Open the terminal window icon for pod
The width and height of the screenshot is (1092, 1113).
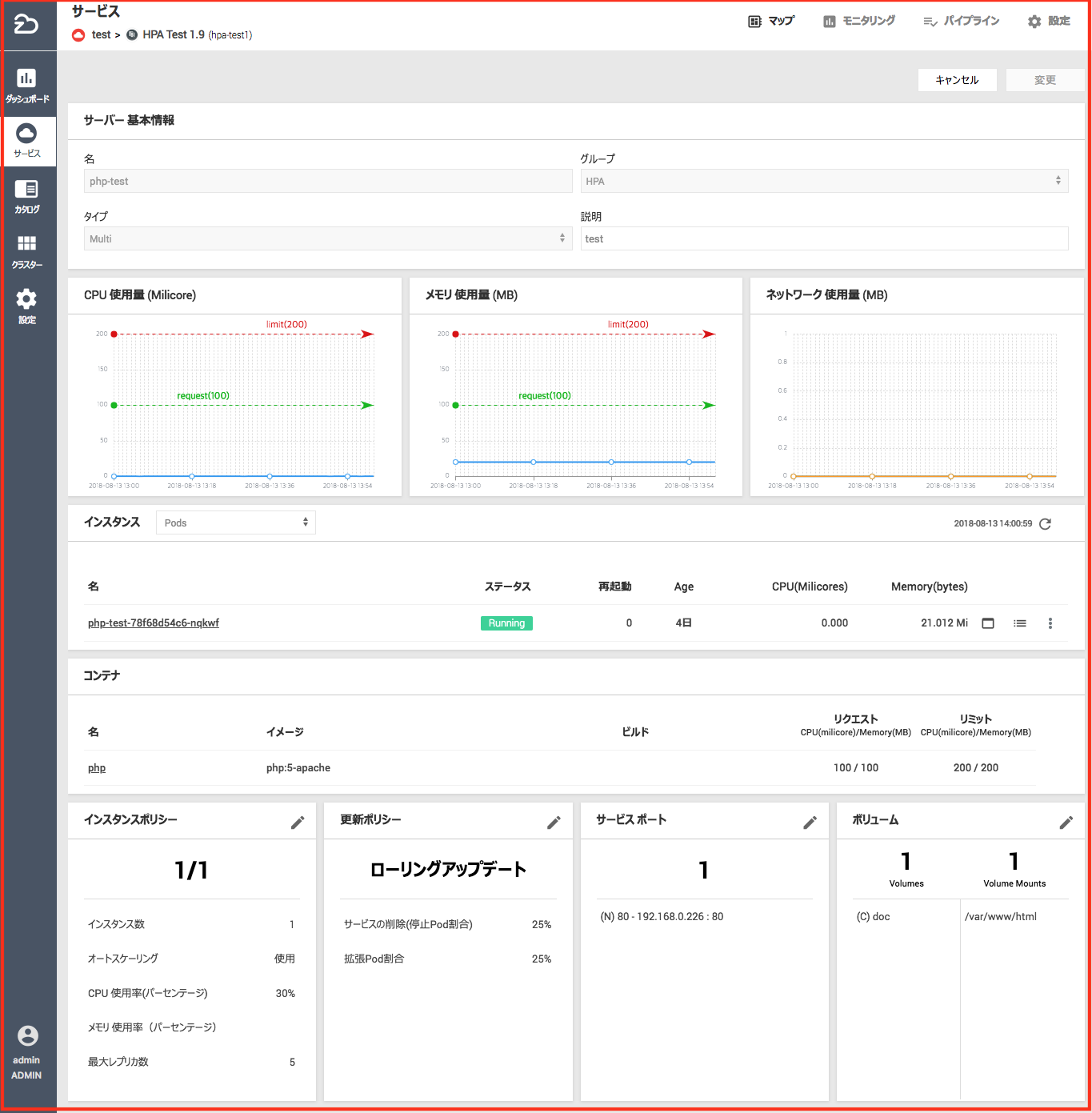tap(988, 623)
